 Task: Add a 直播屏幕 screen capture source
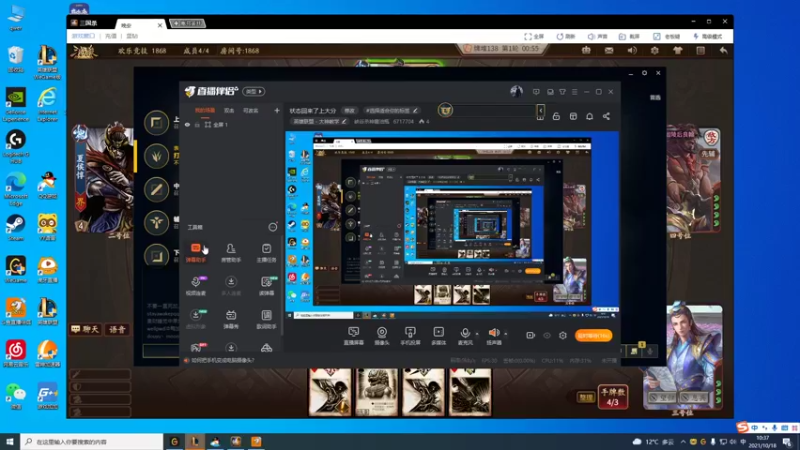coord(354,336)
